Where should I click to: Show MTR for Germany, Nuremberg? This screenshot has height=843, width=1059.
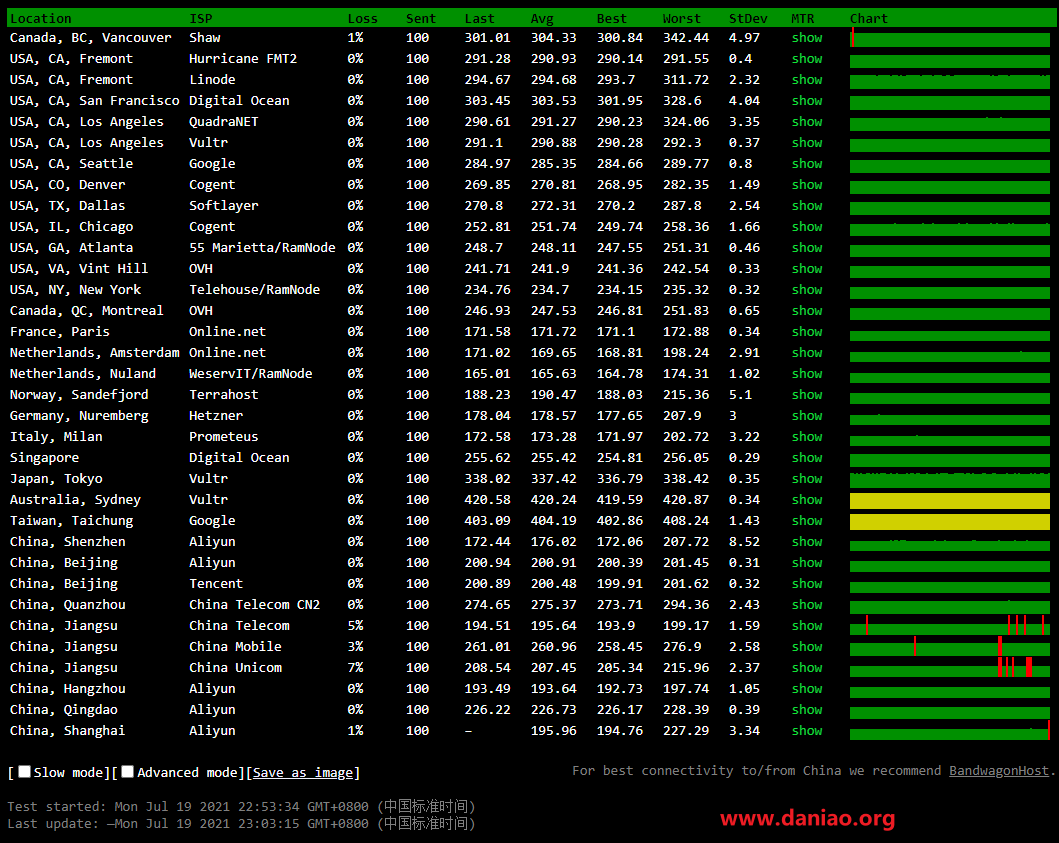click(807, 415)
